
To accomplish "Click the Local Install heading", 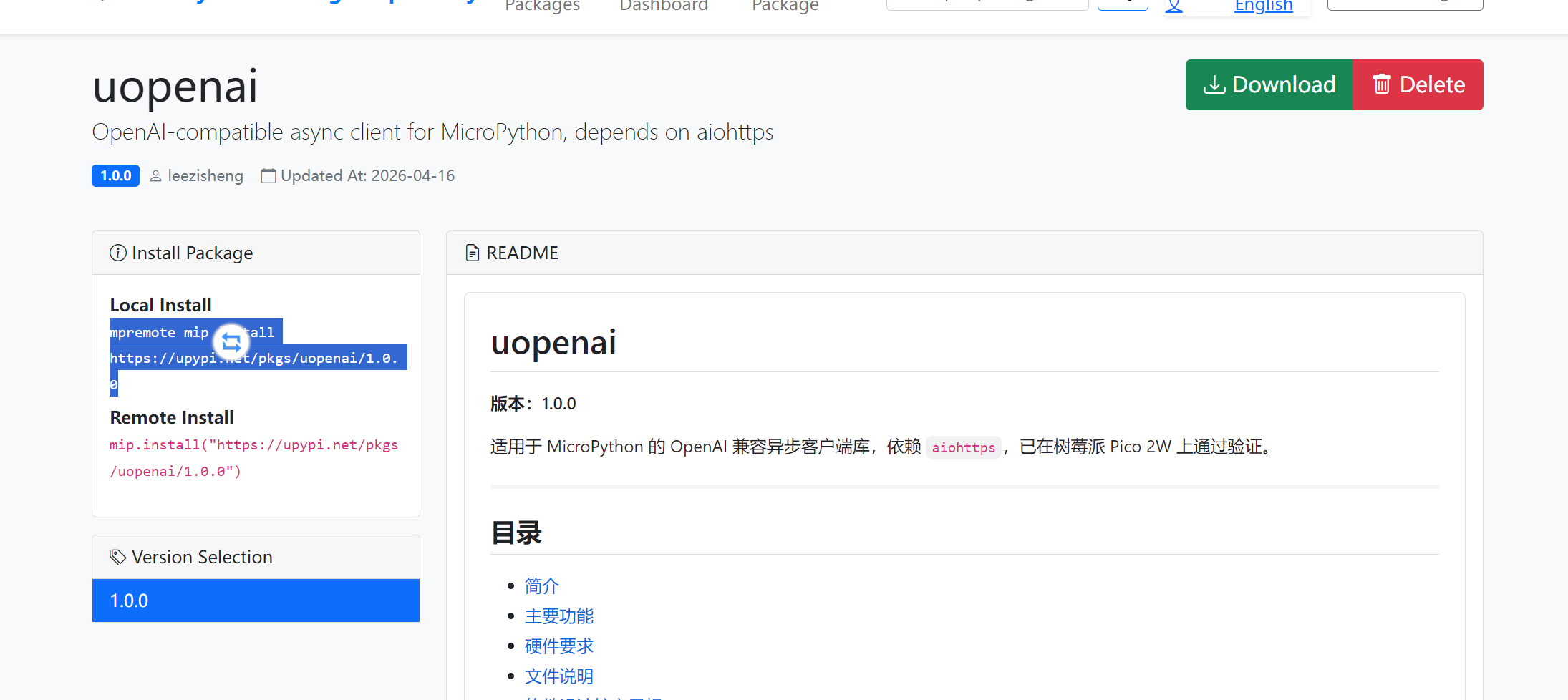I will 161,306.
